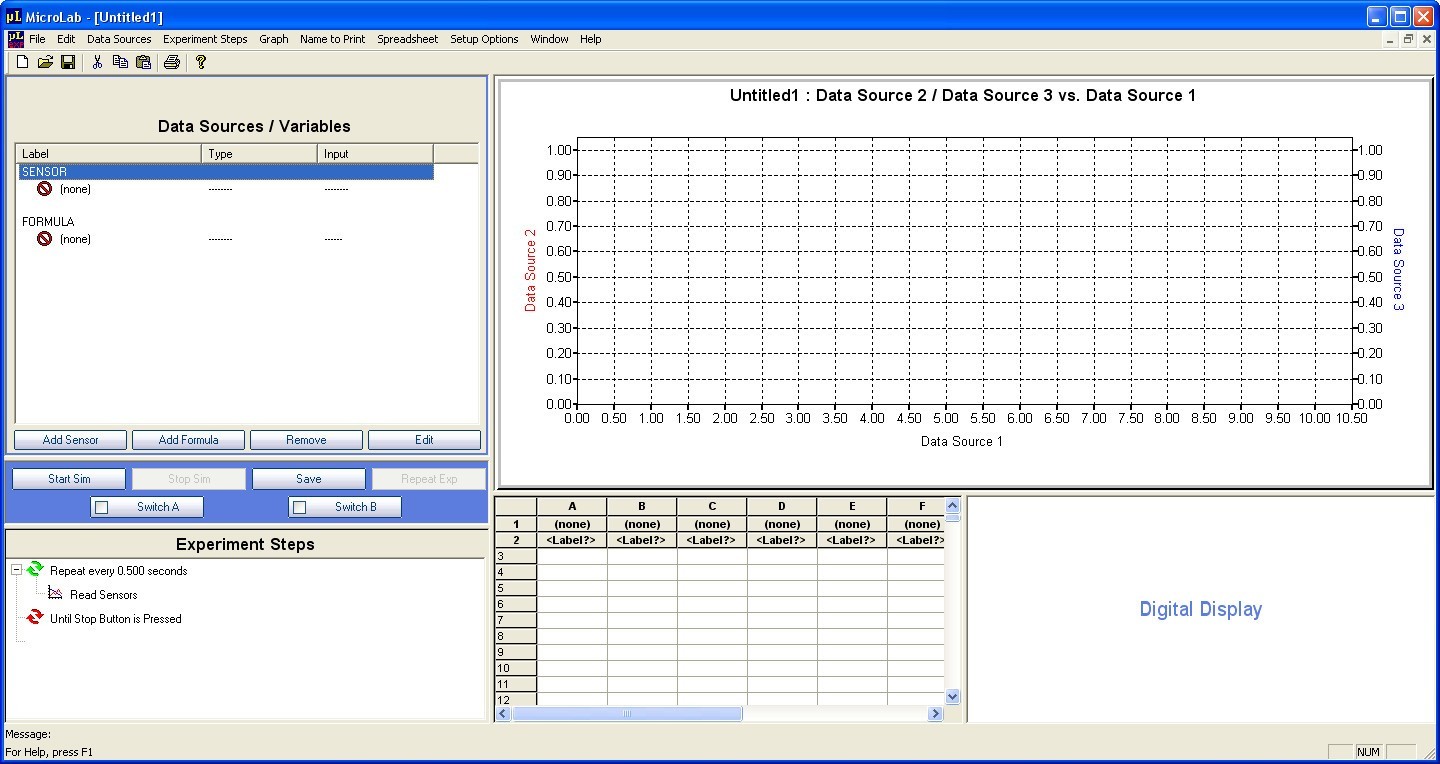
Task: Open the Graph menu
Action: pyautogui.click(x=274, y=39)
